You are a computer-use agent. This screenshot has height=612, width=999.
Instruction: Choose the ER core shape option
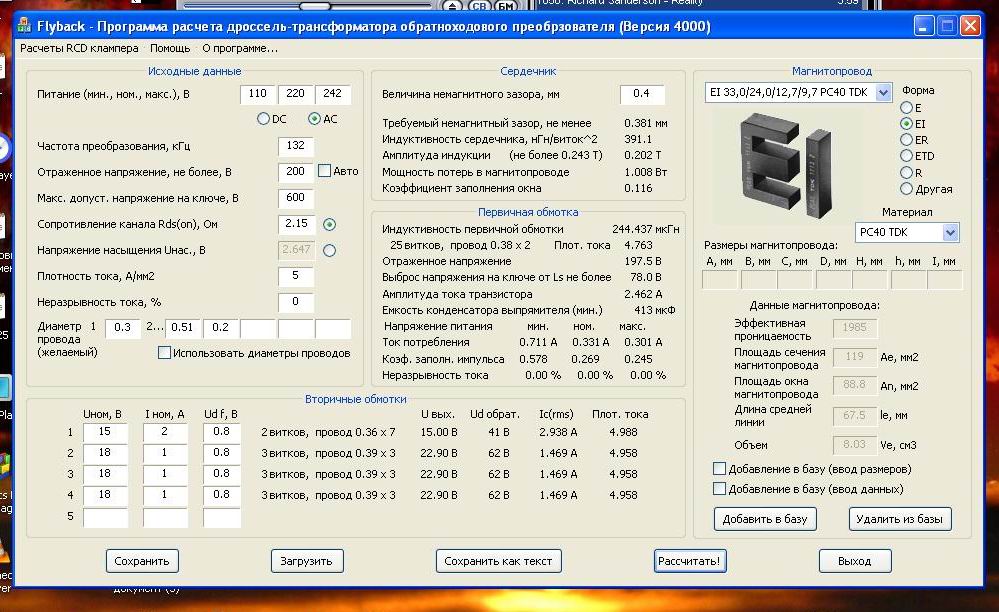click(x=907, y=140)
